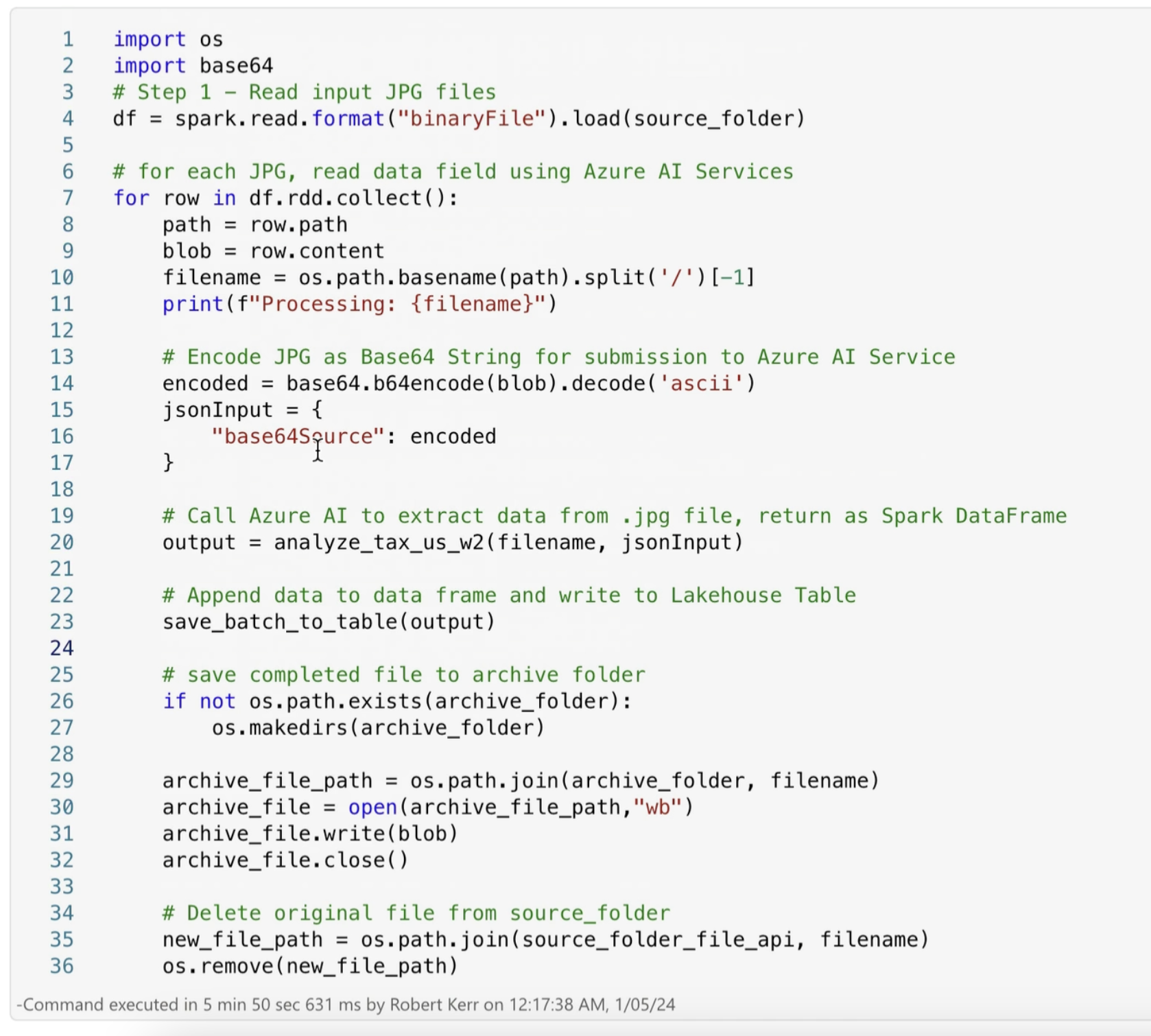
Task: Click line number 1 in the gutter
Action: (67, 39)
